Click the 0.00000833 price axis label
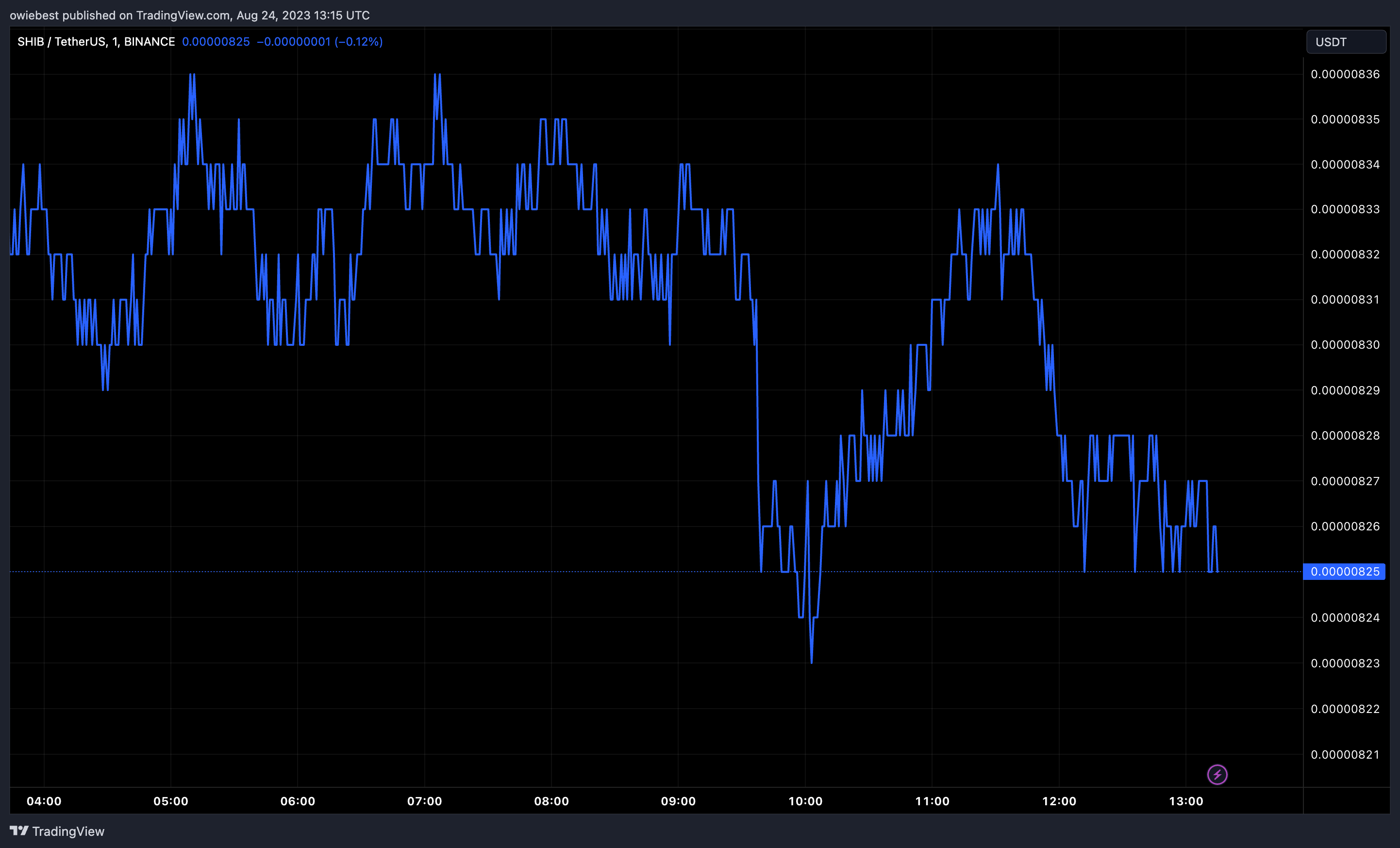1400x848 pixels. point(1345,209)
